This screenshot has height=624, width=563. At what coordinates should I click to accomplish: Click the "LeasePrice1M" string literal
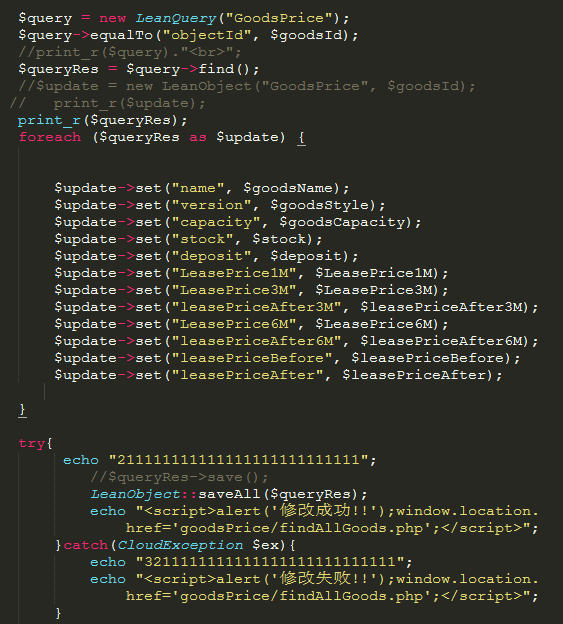tap(234, 273)
